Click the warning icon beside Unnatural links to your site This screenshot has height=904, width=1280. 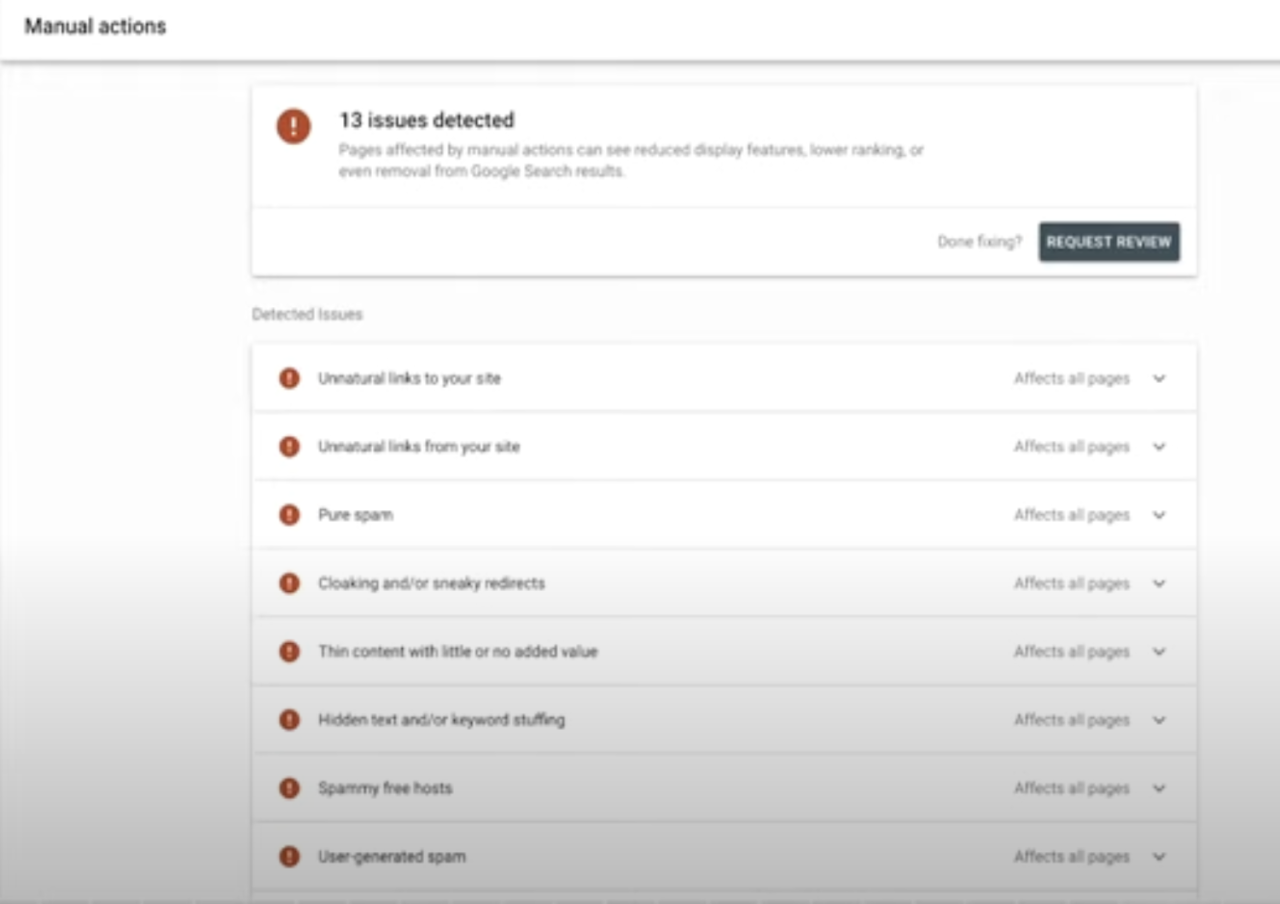click(x=290, y=378)
